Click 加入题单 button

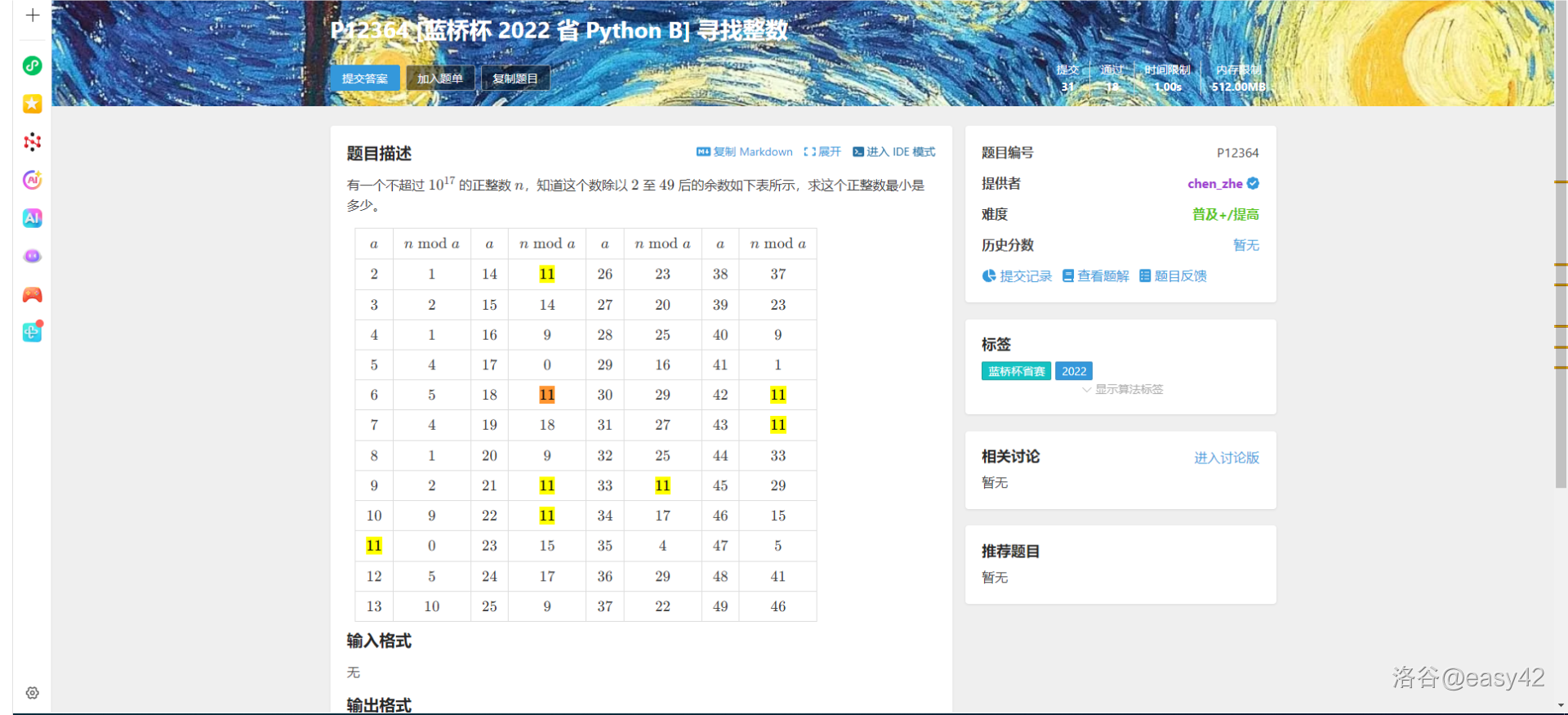(x=440, y=78)
